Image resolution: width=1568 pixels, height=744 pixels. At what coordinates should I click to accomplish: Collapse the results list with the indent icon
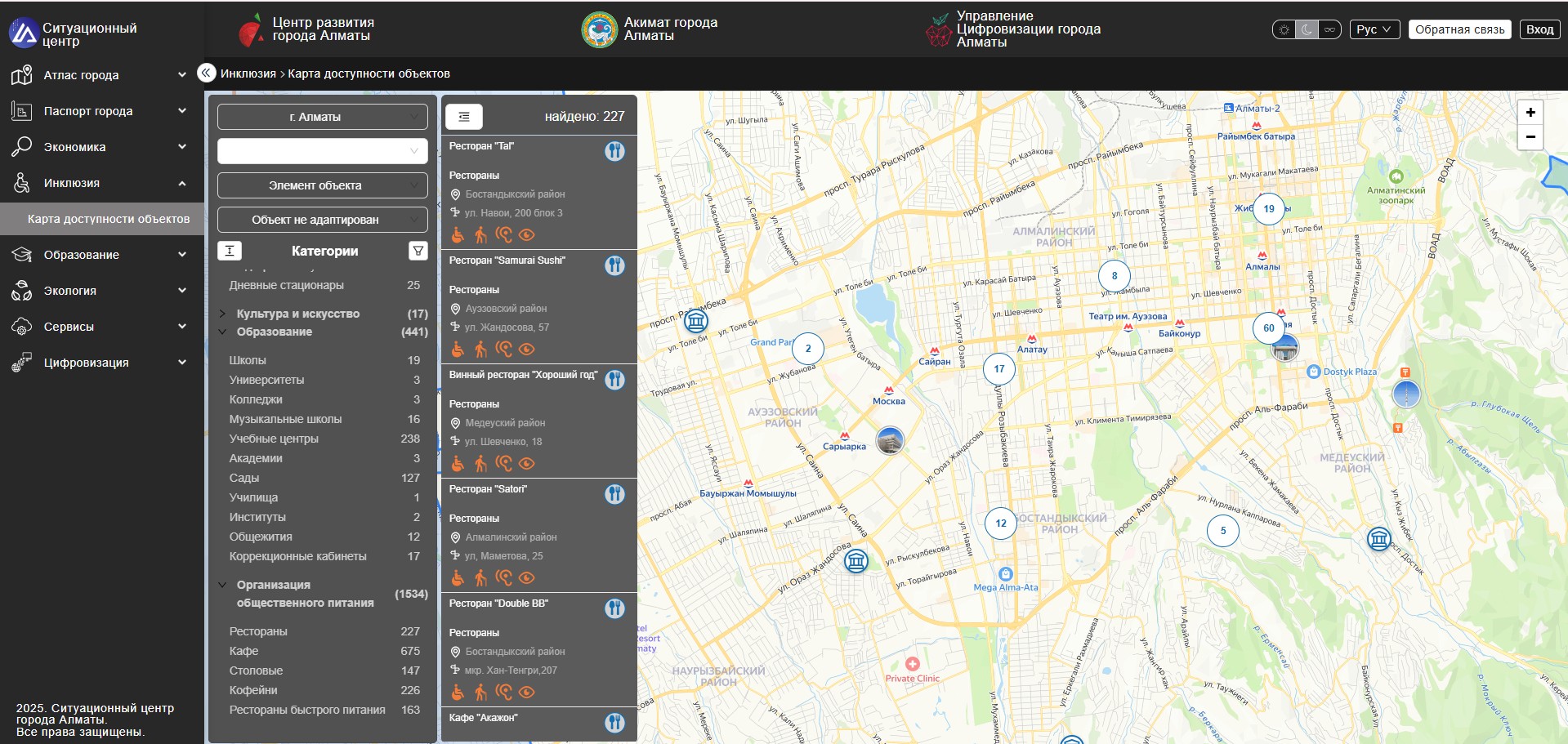(x=463, y=117)
